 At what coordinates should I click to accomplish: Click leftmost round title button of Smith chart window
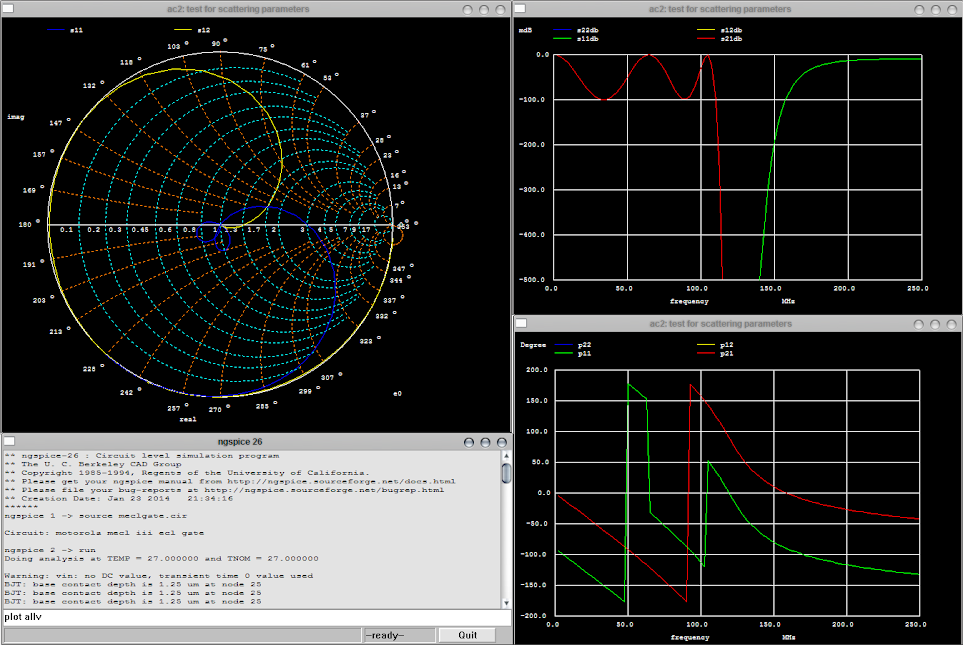[467, 10]
